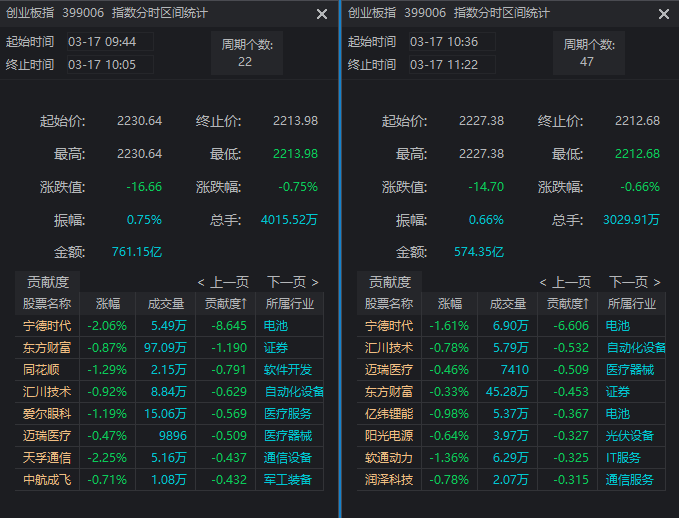Sort left table by 涨幅 column header
This screenshot has height=518, width=679.
click(x=107, y=304)
